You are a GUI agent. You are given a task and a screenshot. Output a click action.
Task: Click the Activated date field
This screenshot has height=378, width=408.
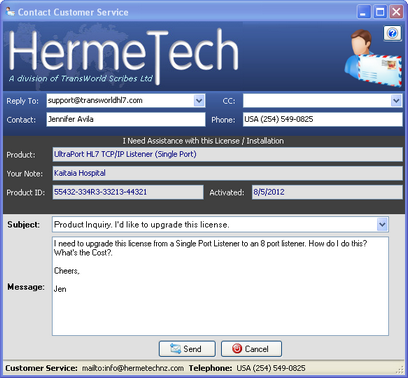click(x=327, y=192)
